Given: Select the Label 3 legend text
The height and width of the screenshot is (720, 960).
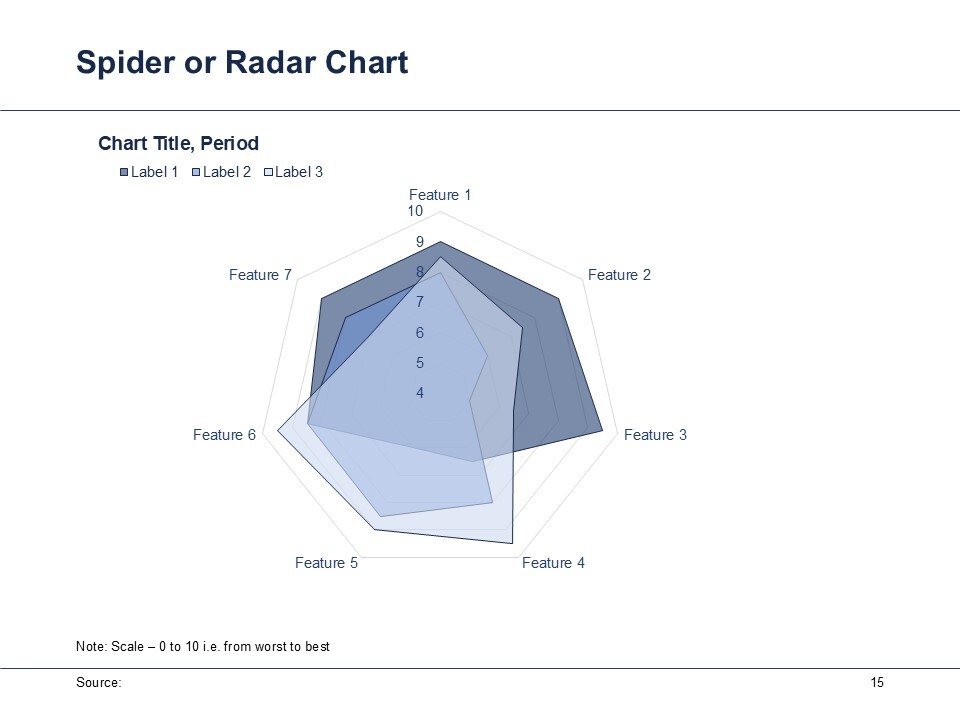Looking at the screenshot, I should (x=299, y=172).
